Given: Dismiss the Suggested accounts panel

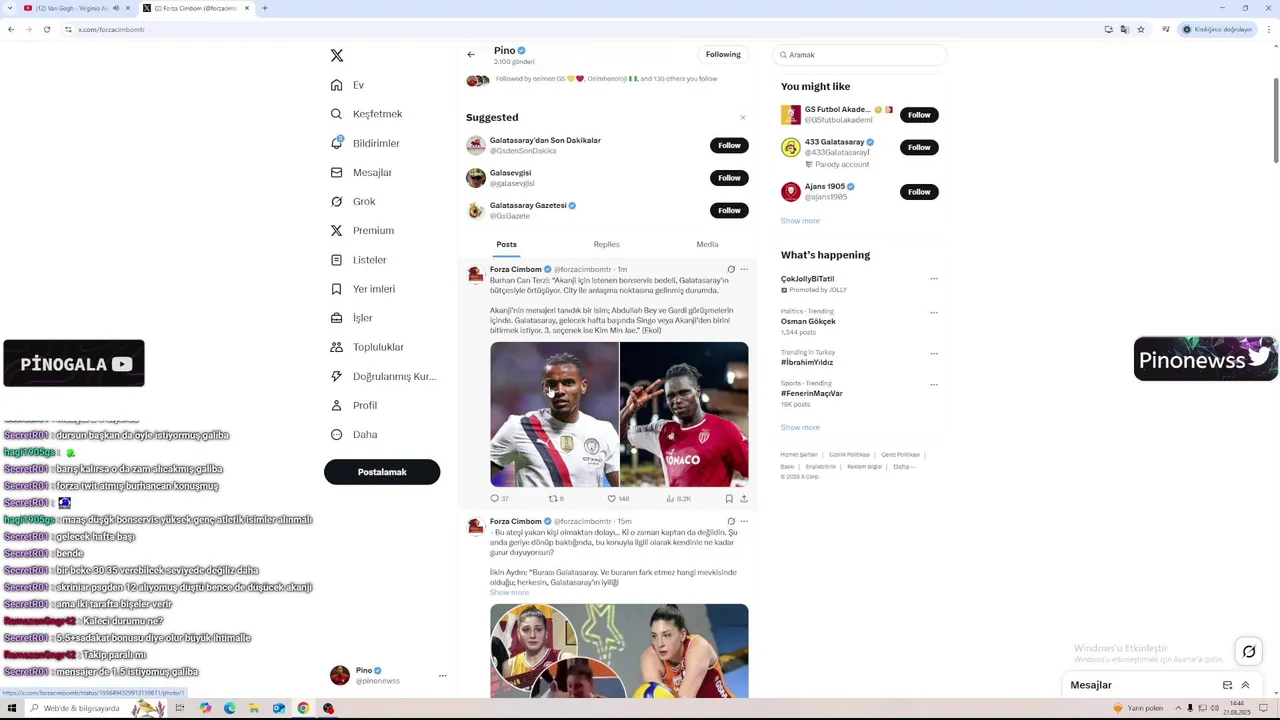Looking at the screenshot, I should 743,118.
